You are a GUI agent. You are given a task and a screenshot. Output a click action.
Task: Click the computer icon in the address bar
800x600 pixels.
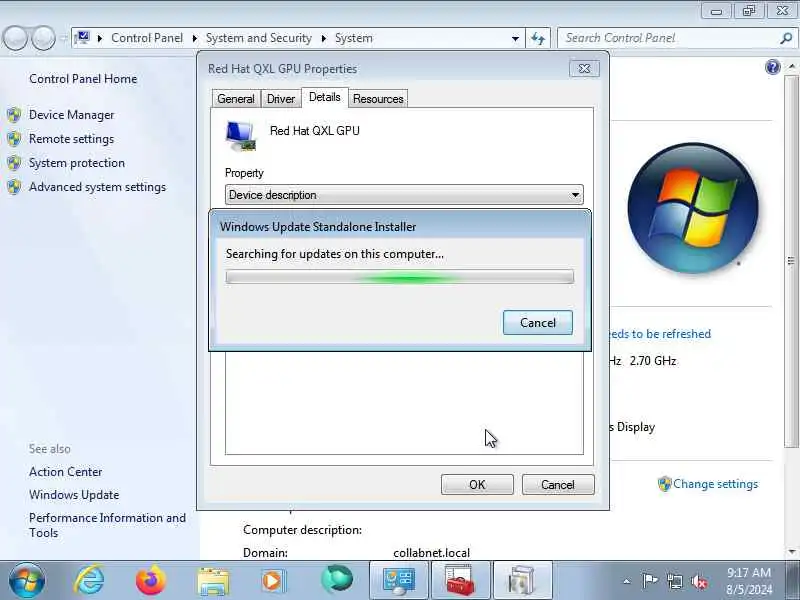pyautogui.click(x=82, y=38)
